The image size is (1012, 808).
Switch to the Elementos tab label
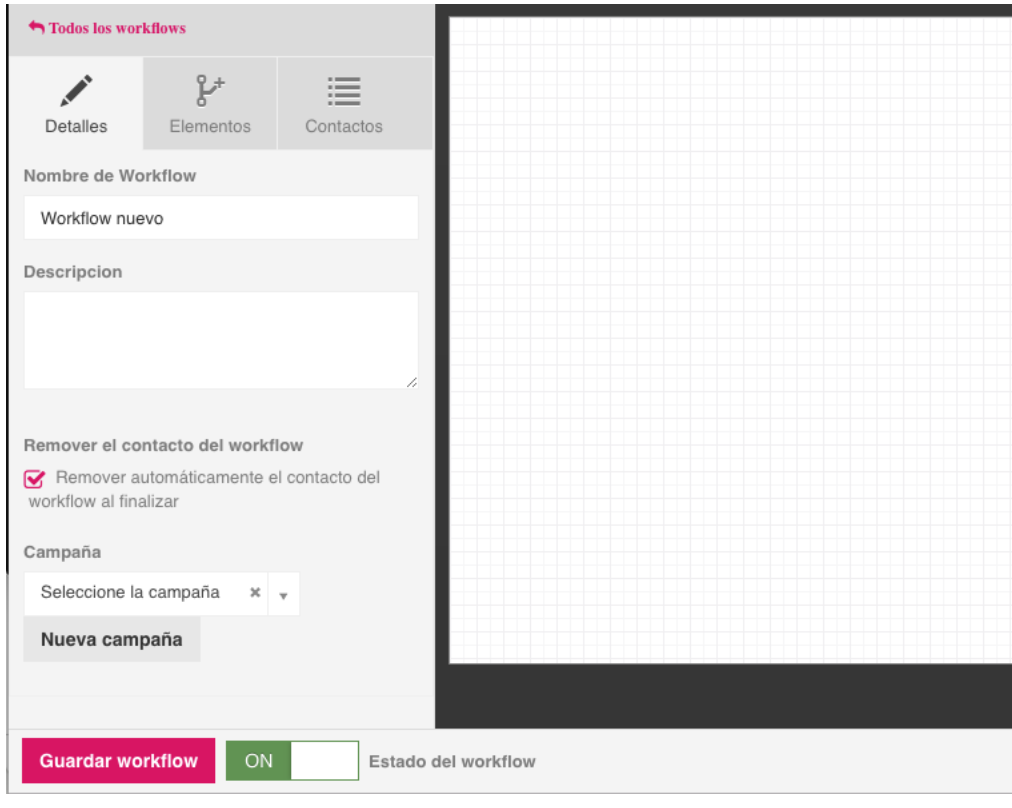coord(210,127)
